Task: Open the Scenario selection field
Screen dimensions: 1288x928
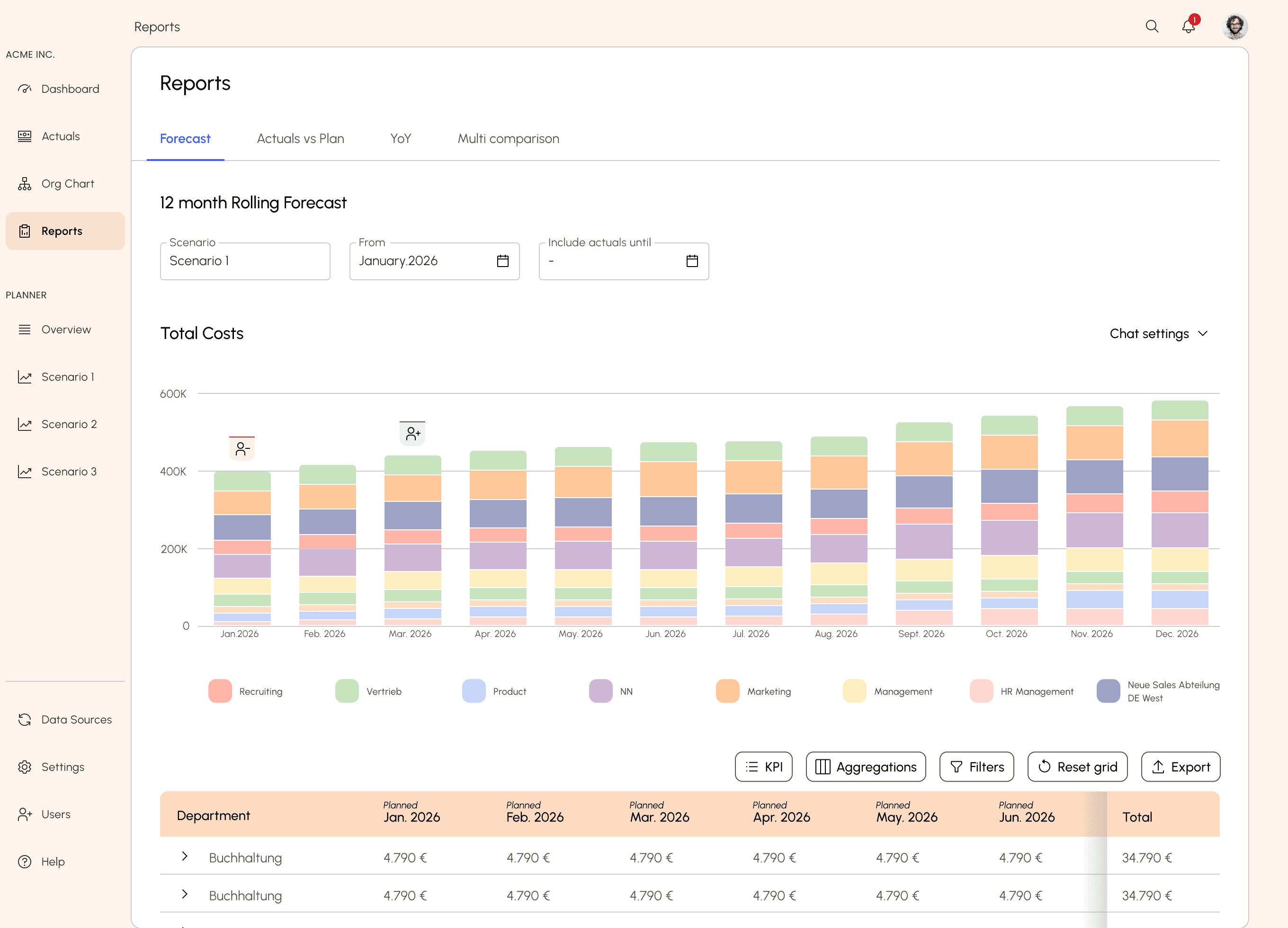Action: pyautogui.click(x=245, y=261)
